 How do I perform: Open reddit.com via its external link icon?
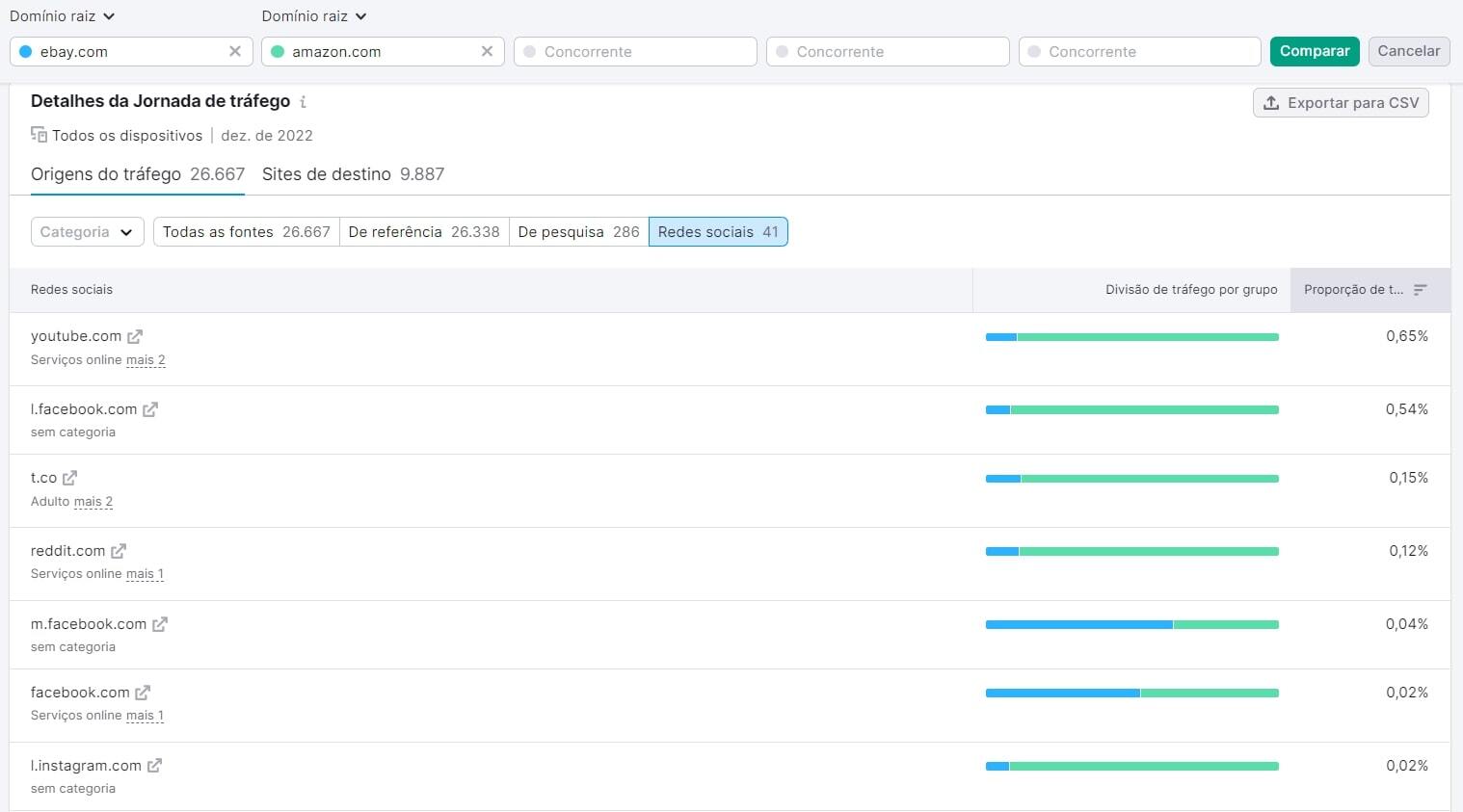point(119,550)
